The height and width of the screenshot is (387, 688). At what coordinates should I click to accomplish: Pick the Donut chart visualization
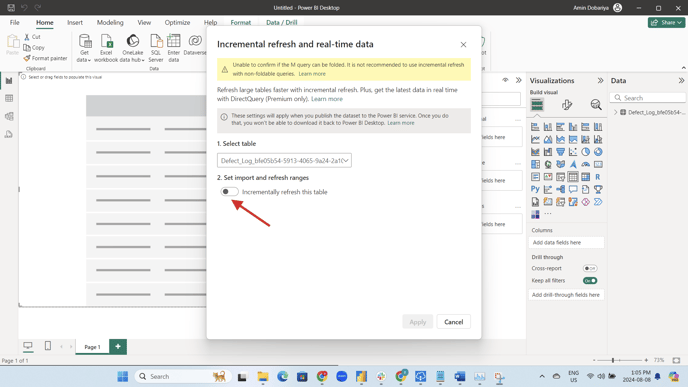tap(598, 152)
